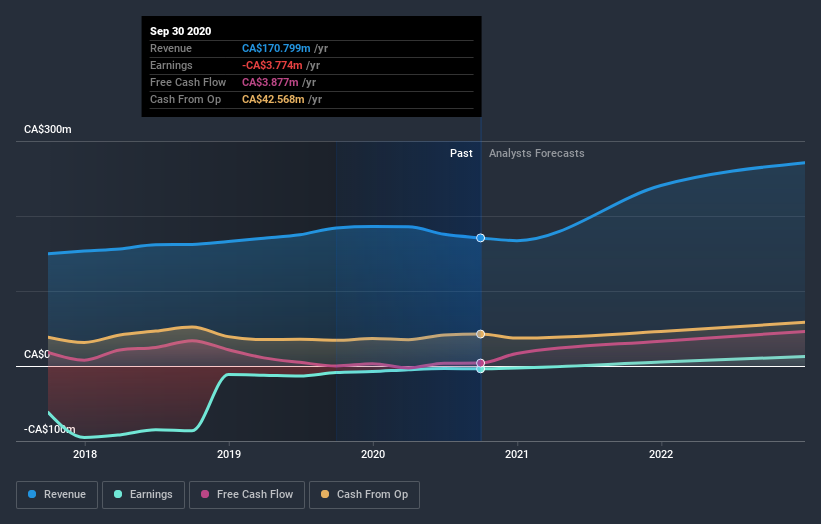Image resolution: width=821 pixels, height=524 pixels.
Task: Click the CA$300m y-axis label
Action: 48,129
